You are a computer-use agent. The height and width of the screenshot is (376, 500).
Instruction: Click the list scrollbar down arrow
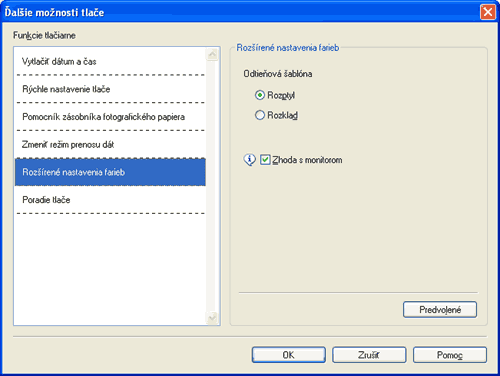pyautogui.click(x=212, y=318)
